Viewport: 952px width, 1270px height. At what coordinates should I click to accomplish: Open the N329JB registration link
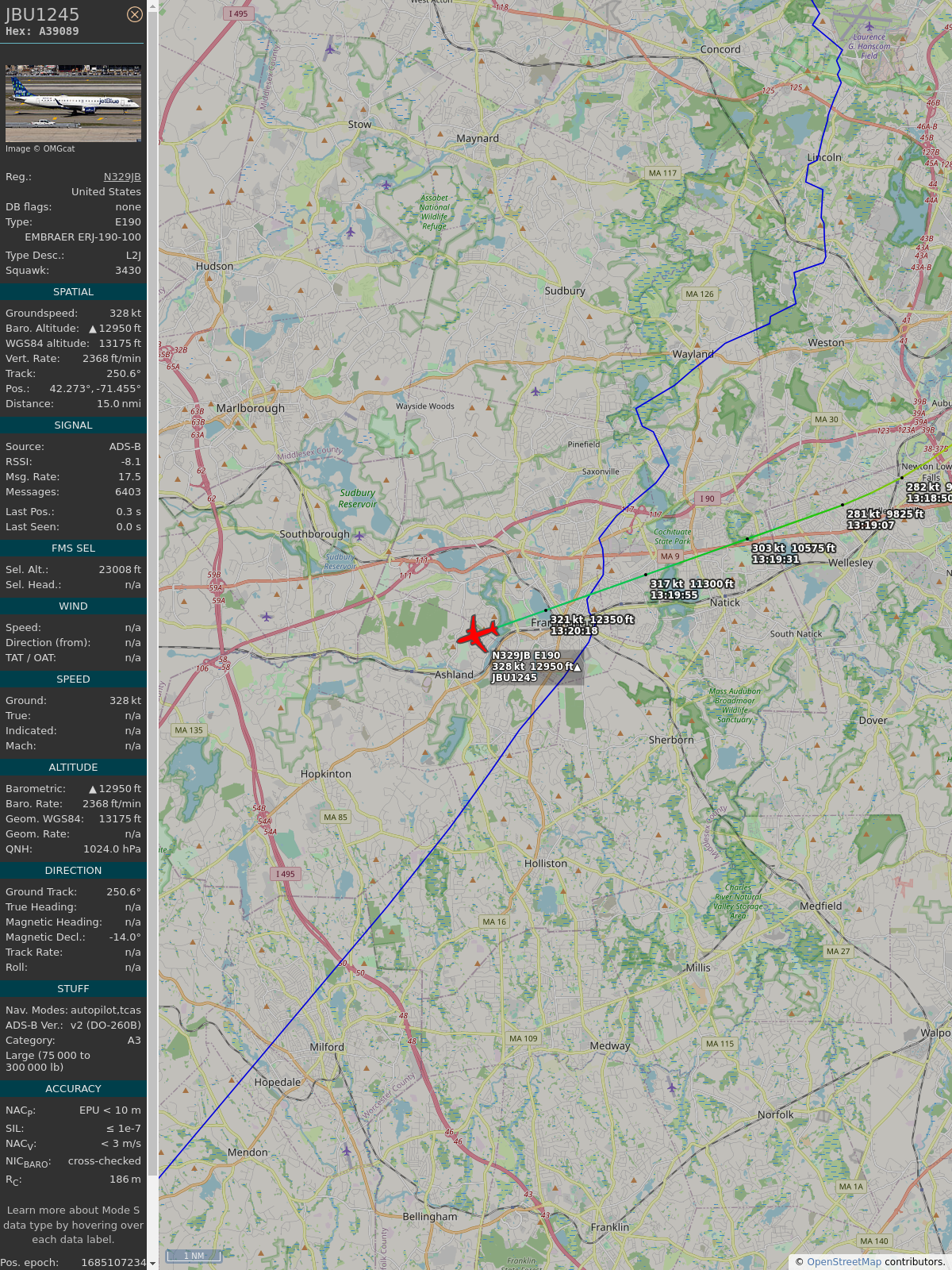(122, 177)
